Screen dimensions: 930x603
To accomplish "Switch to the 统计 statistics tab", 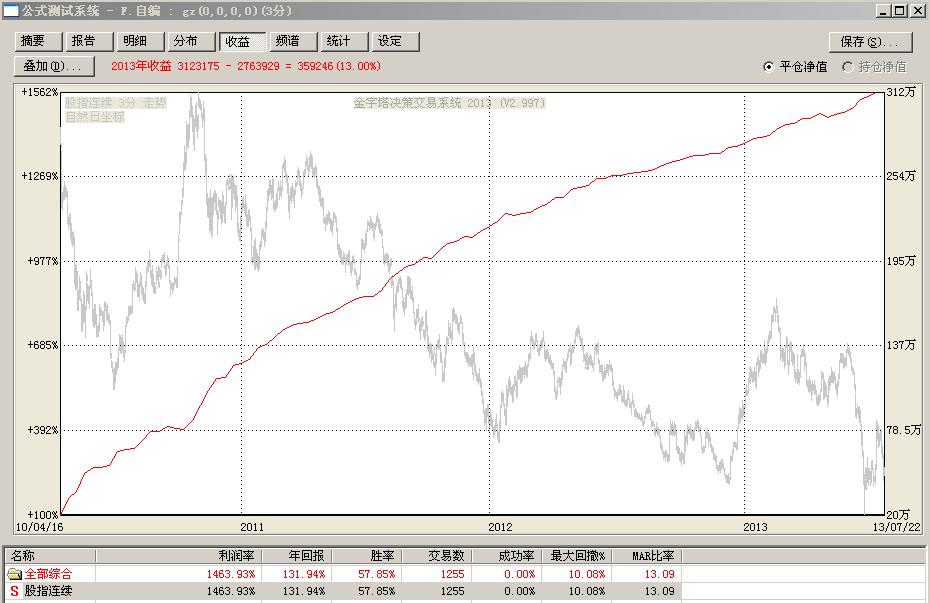I will pos(344,41).
